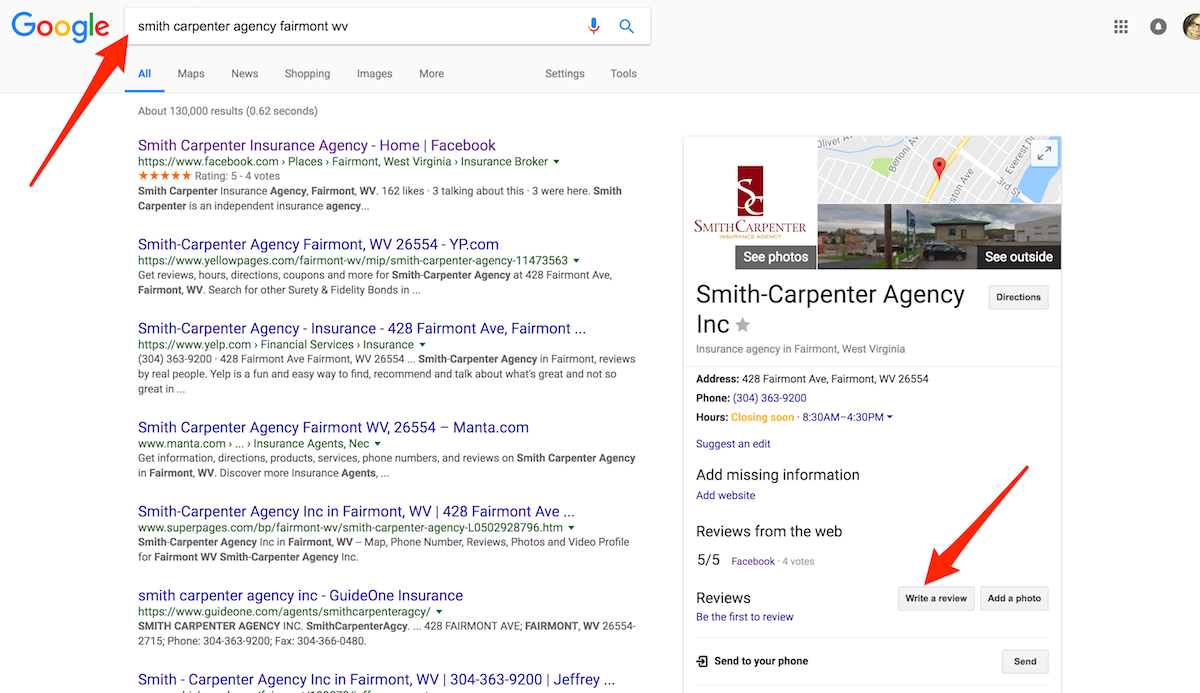The width and height of the screenshot is (1200, 693).
Task: Expand business hours dropdown
Action: coord(890,418)
